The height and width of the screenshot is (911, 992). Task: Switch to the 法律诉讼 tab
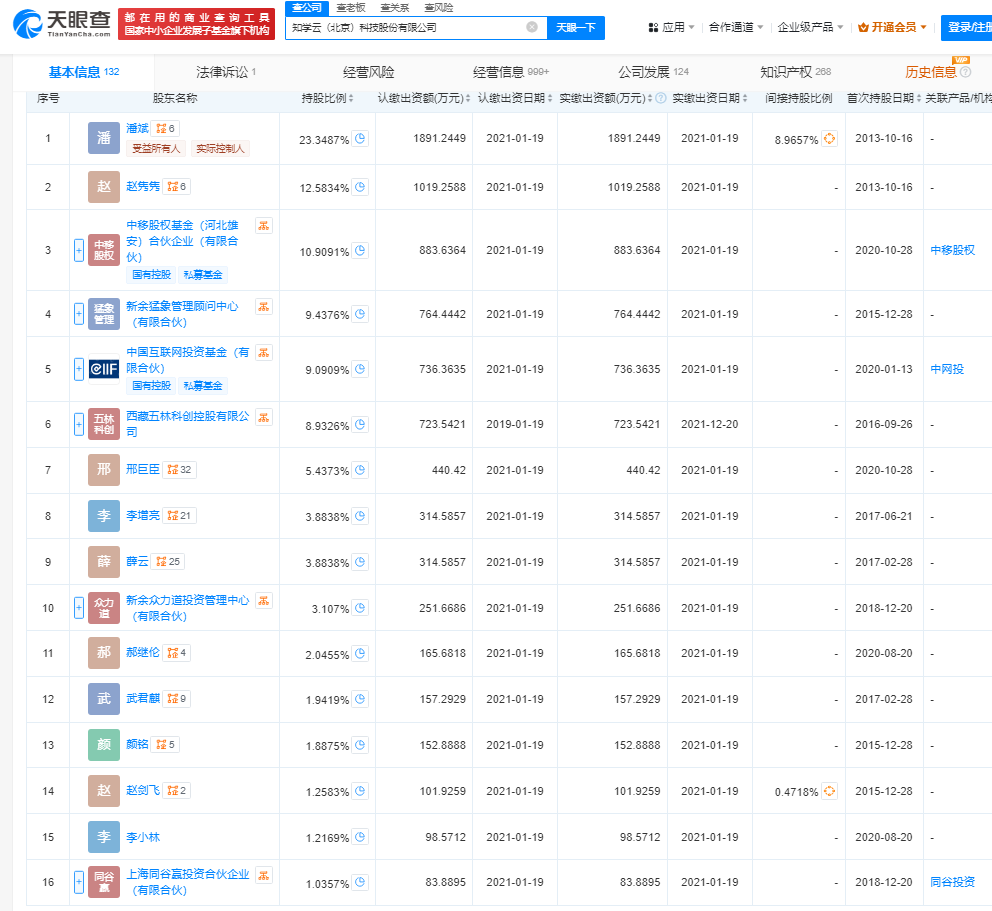pos(226,72)
